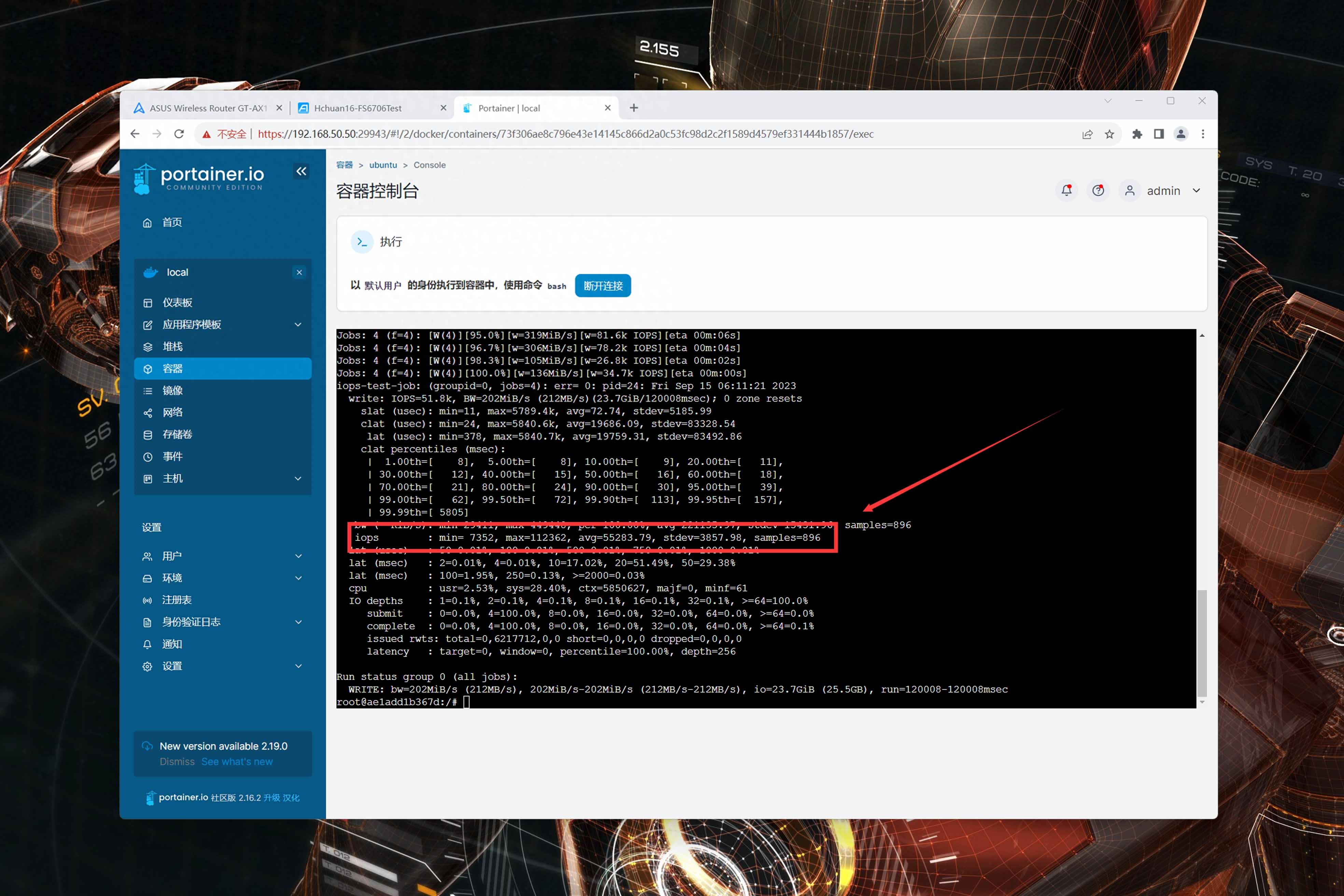Open the 网络 networks item

click(x=172, y=412)
